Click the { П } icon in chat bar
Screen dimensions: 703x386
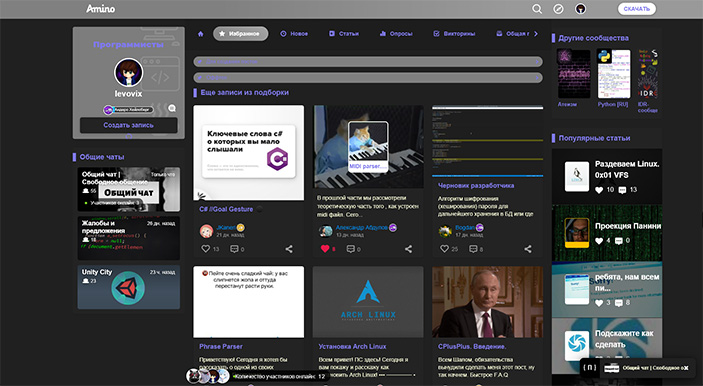point(590,368)
